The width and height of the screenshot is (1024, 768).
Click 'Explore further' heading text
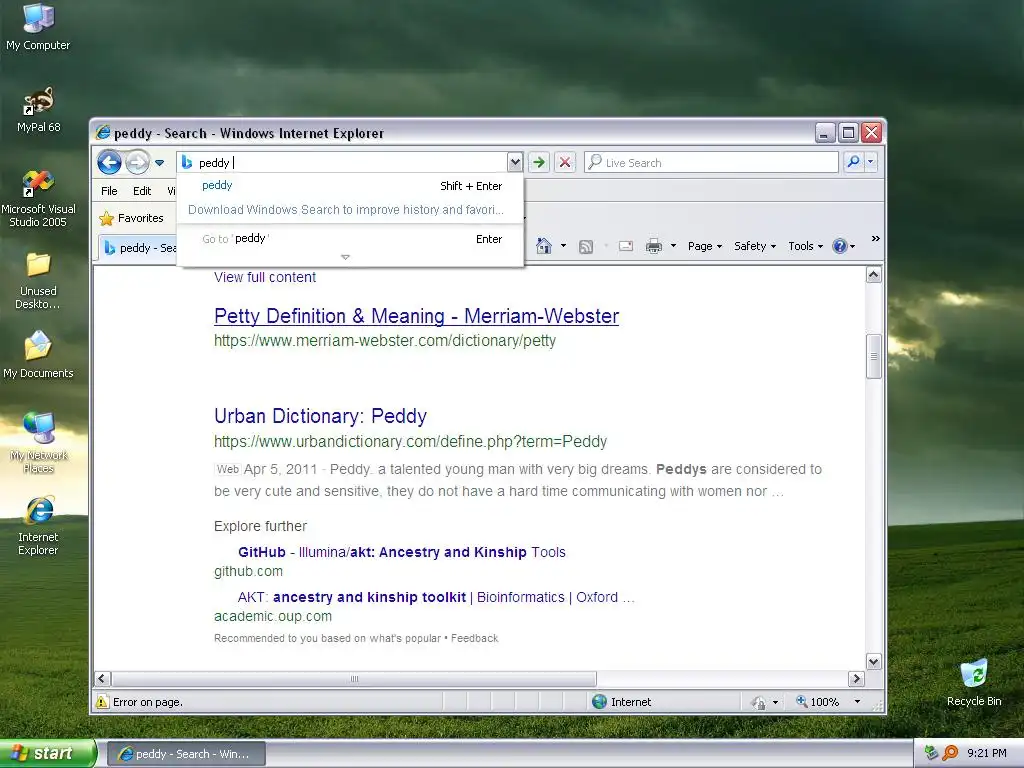[x=260, y=526]
